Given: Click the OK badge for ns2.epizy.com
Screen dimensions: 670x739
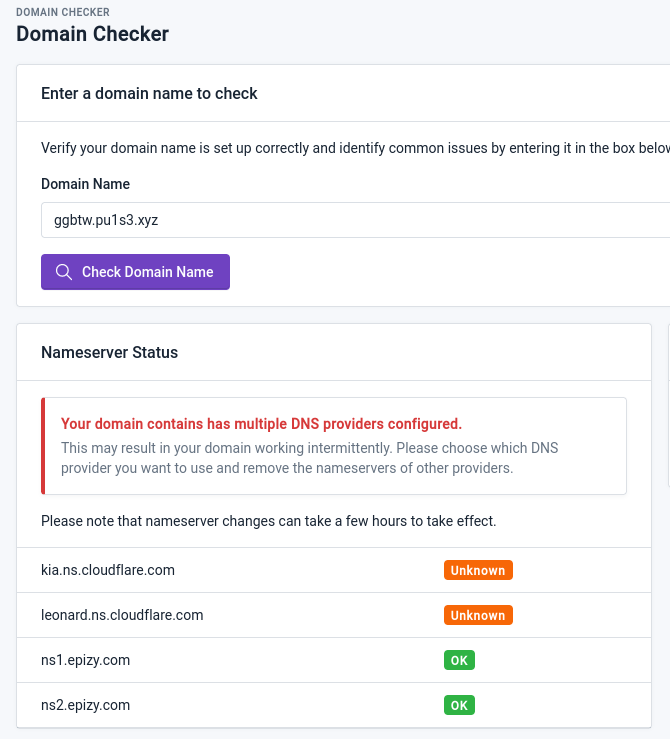Looking at the screenshot, I should point(459,706).
